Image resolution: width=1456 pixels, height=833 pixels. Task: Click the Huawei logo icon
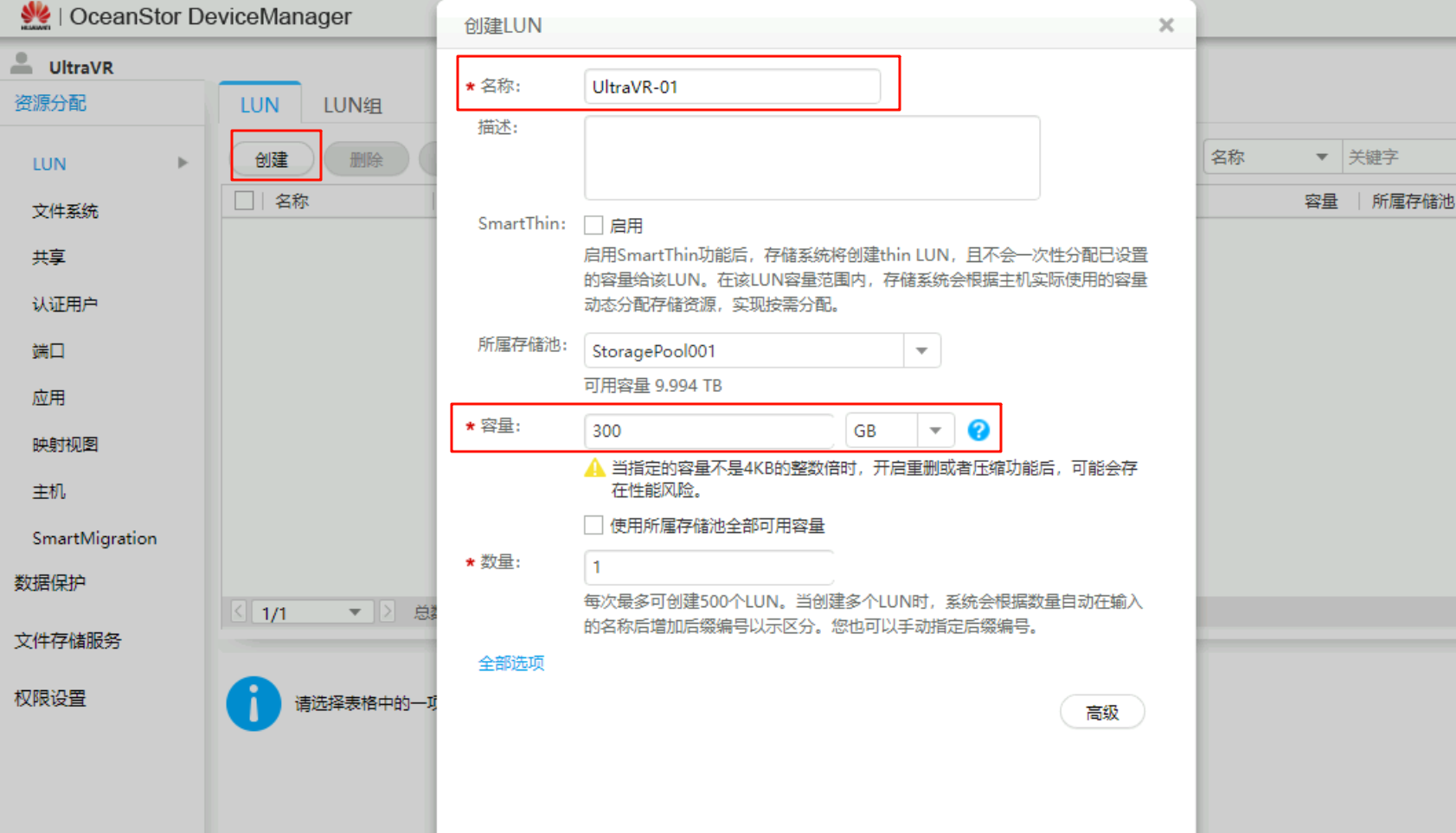(x=35, y=16)
